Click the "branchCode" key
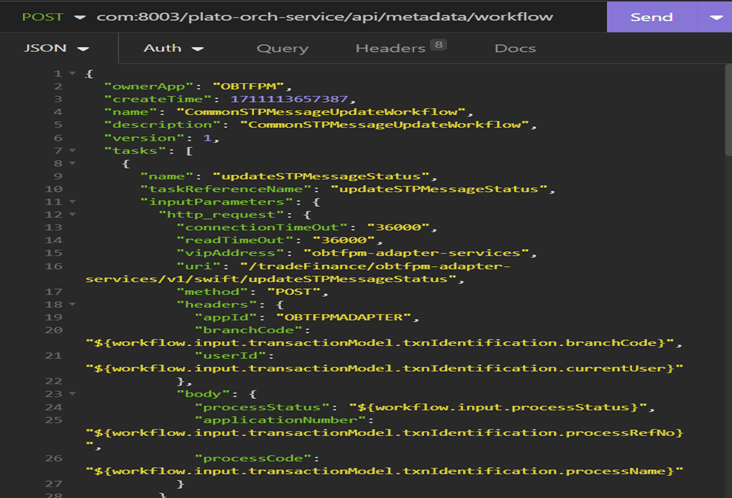The width and height of the screenshot is (732, 498). (249, 330)
